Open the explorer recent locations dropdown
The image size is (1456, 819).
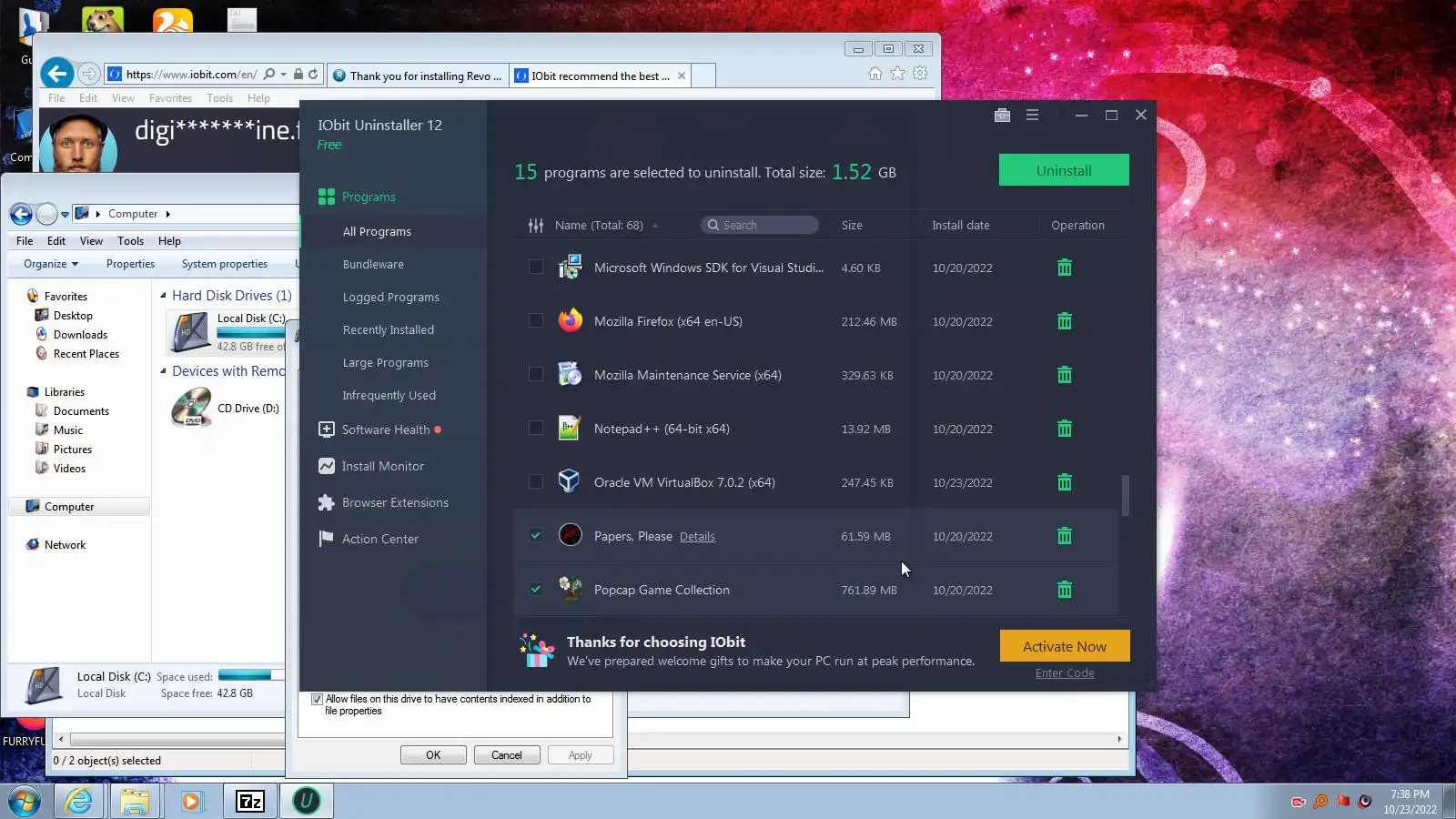pyautogui.click(x=65, y=215)
